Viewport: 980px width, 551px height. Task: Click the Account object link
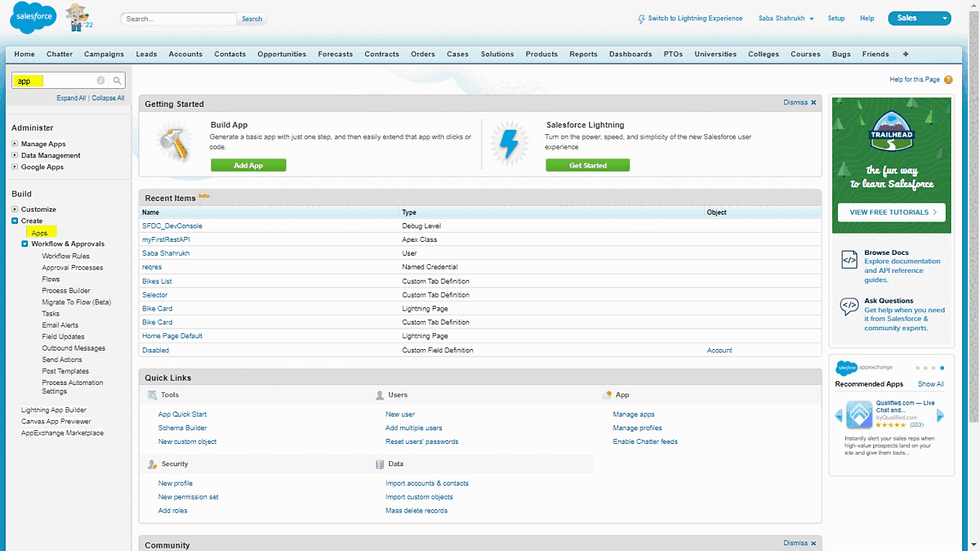[719, 350]
